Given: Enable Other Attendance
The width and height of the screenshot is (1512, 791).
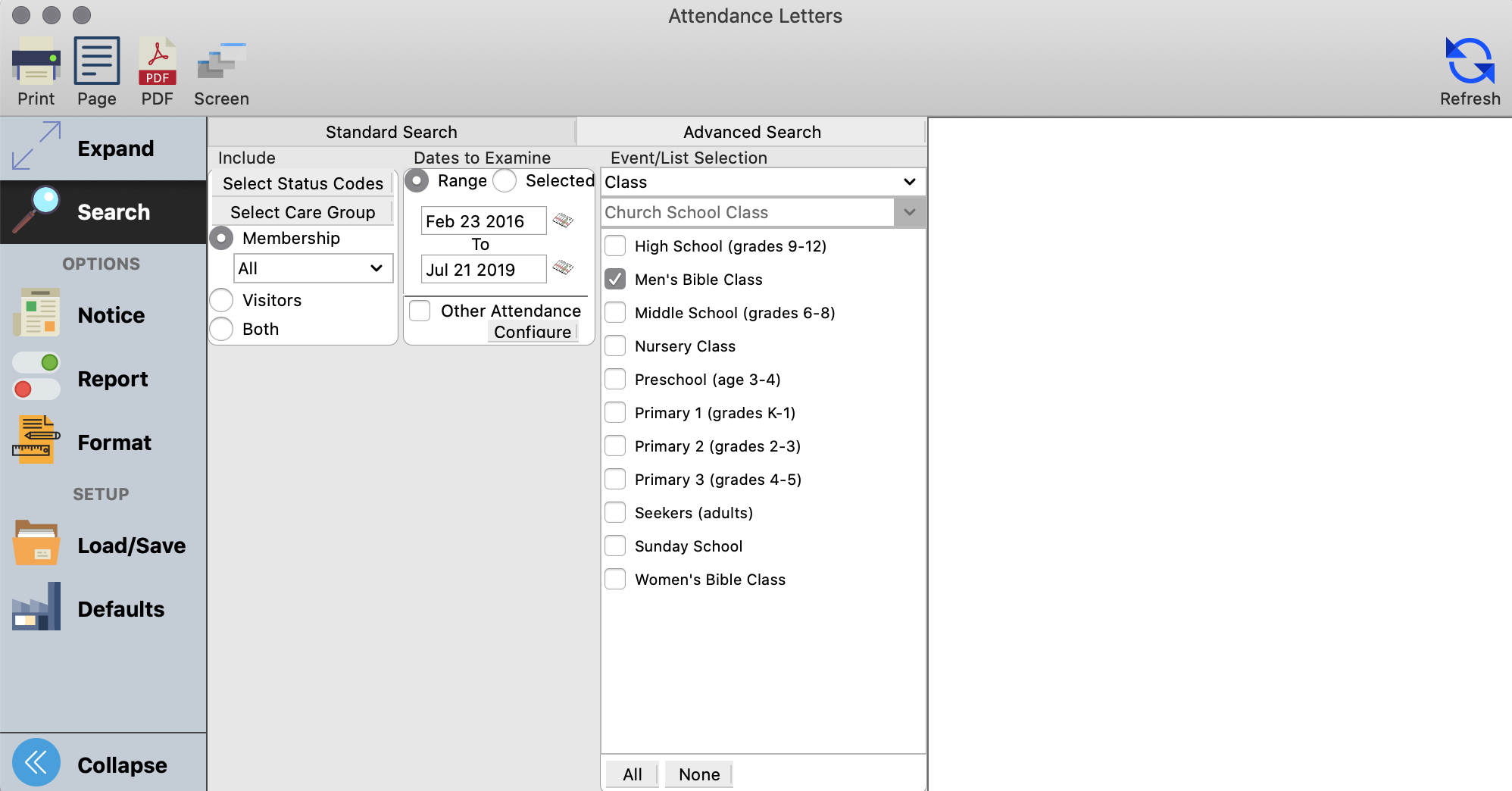Looking at the screenshot, I should (420, 311).
